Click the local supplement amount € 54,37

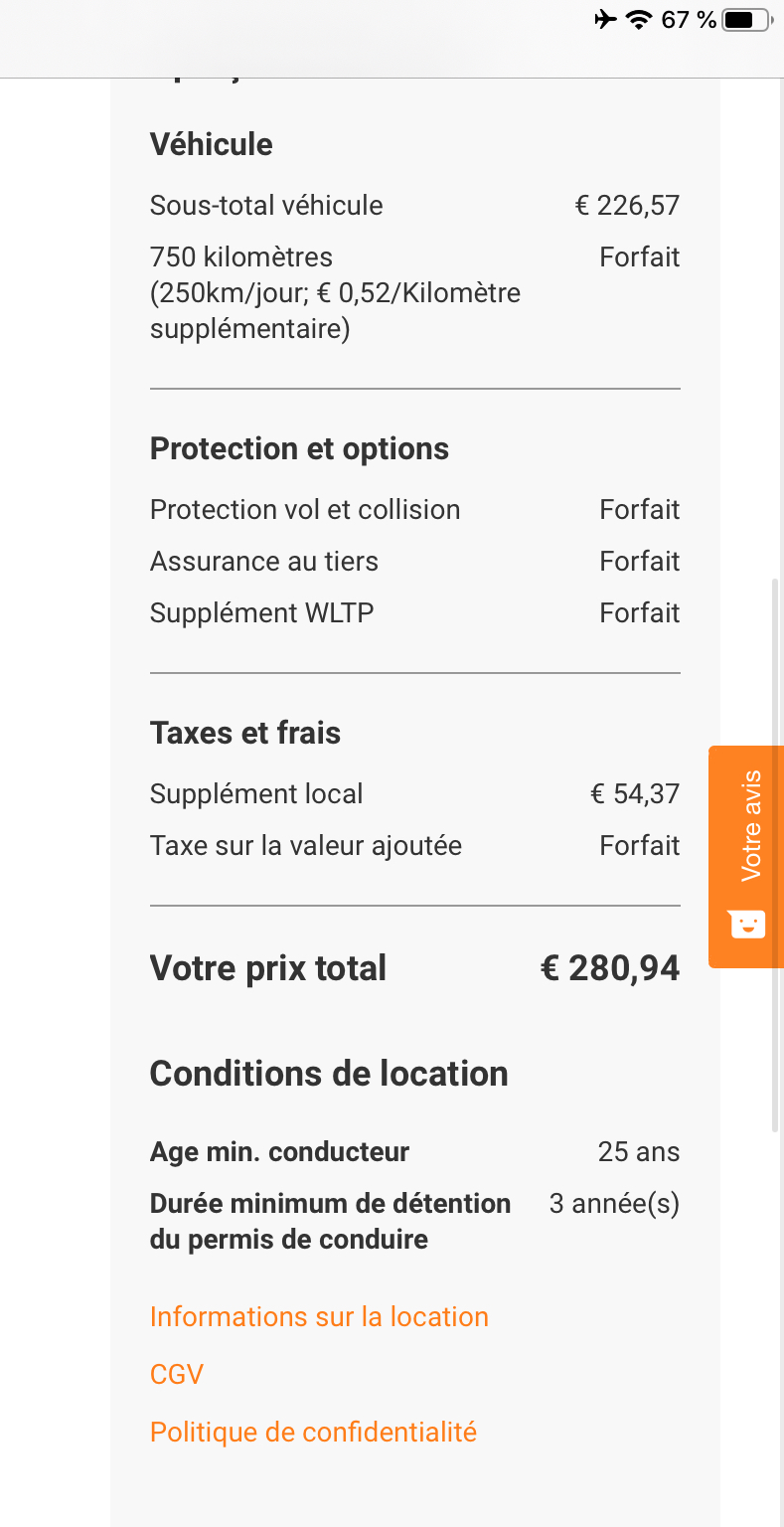(635, 794)
